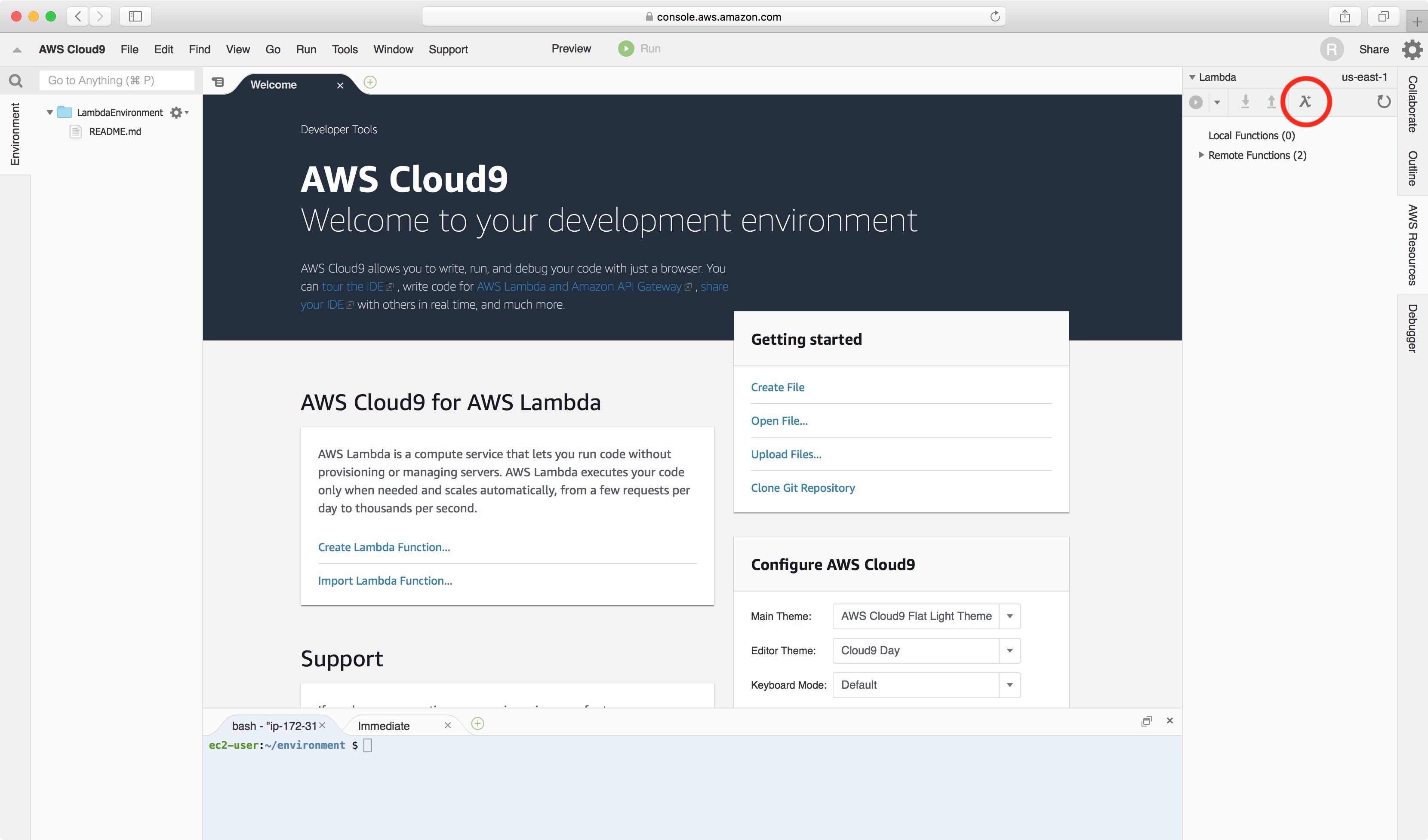Screen dimensions: 1428x840
Task: Click the deploy function upload arrow icon
Action: point(1271,101)
